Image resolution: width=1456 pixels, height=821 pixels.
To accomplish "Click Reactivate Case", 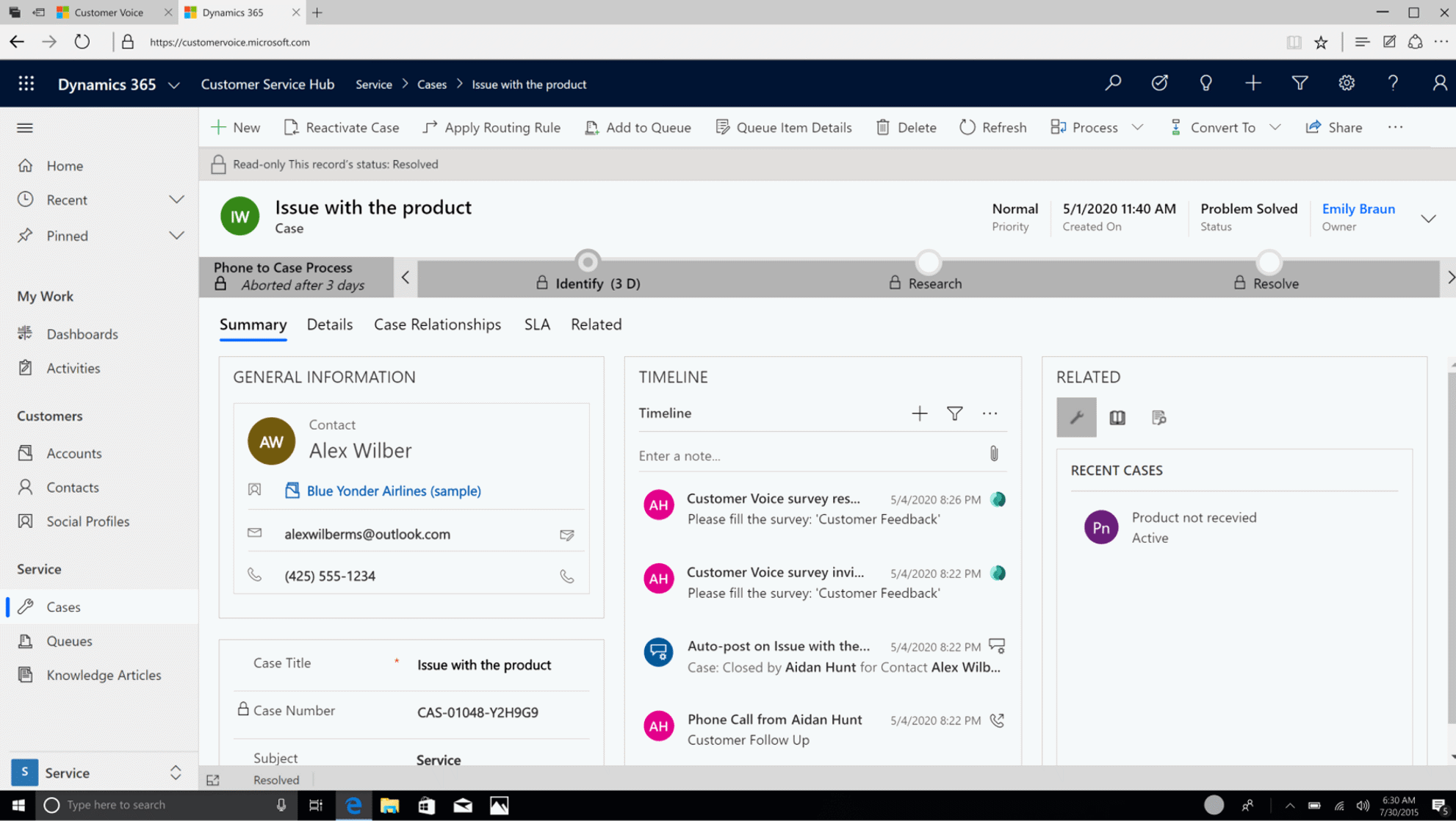I will coord(342,127).
